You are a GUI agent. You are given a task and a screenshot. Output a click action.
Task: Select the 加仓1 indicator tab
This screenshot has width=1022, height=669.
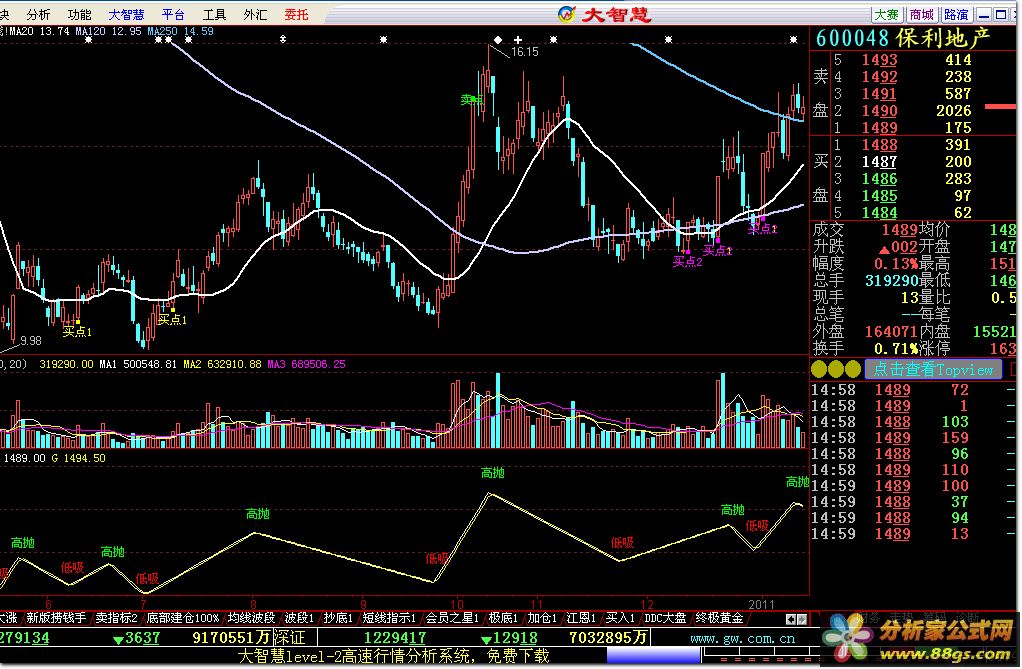pyautogui.click(x=542, y=617)
